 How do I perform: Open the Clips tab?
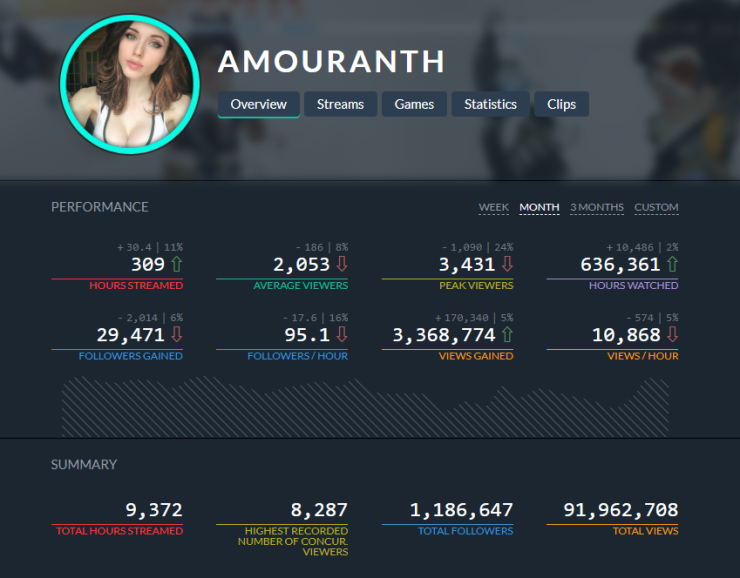point(561,104)
